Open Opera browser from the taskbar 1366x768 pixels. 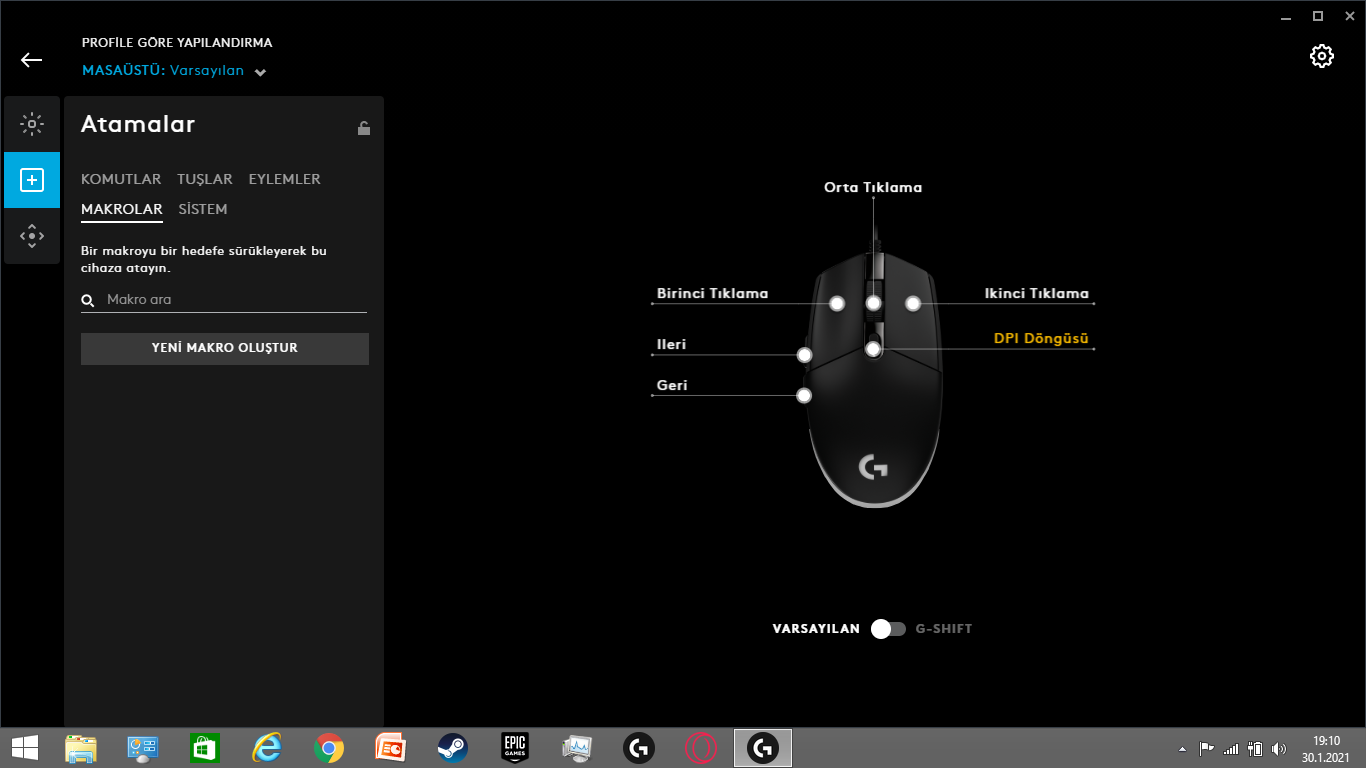(701, 747)
